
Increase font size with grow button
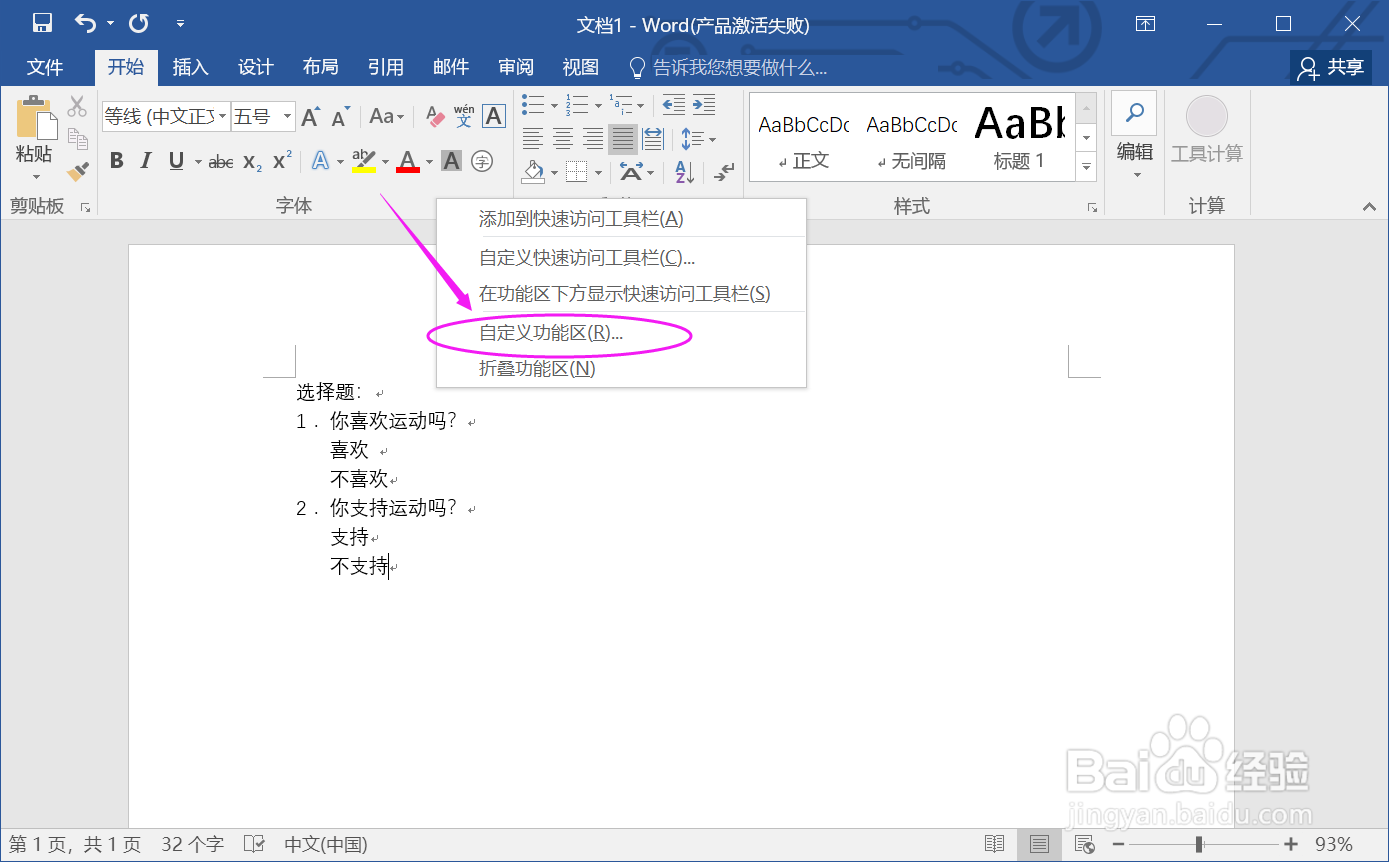pyautogui.click(x=311, y=117)
